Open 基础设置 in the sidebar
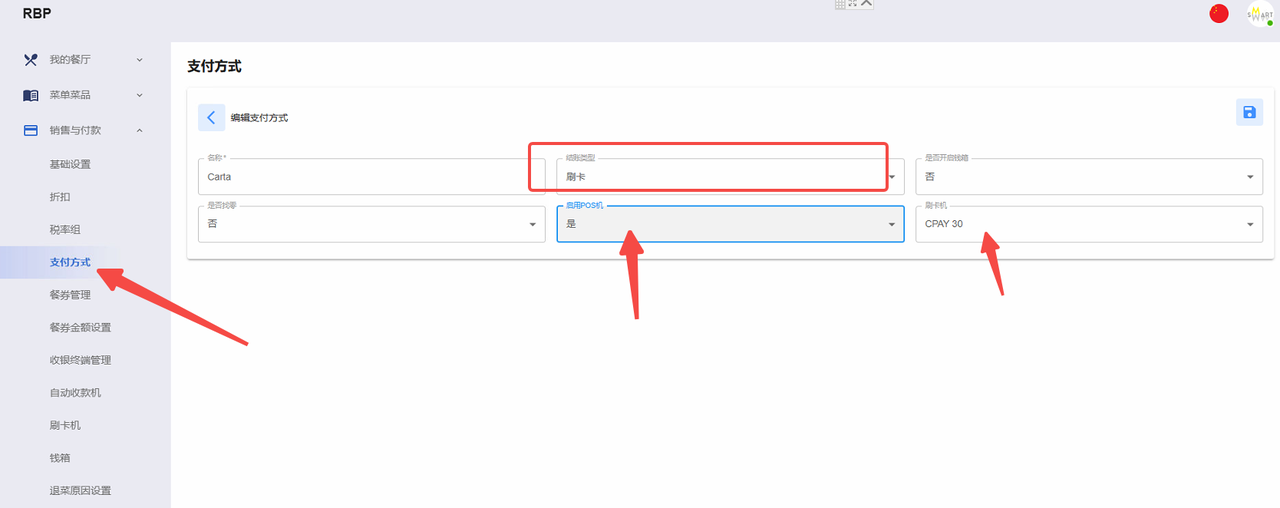 point(70,164)
